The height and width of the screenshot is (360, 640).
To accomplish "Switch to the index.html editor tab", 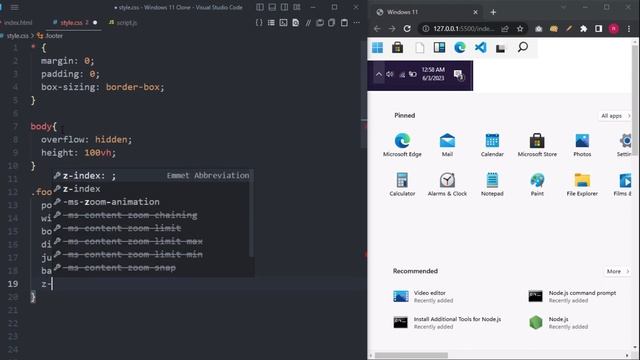I will 17,23.
